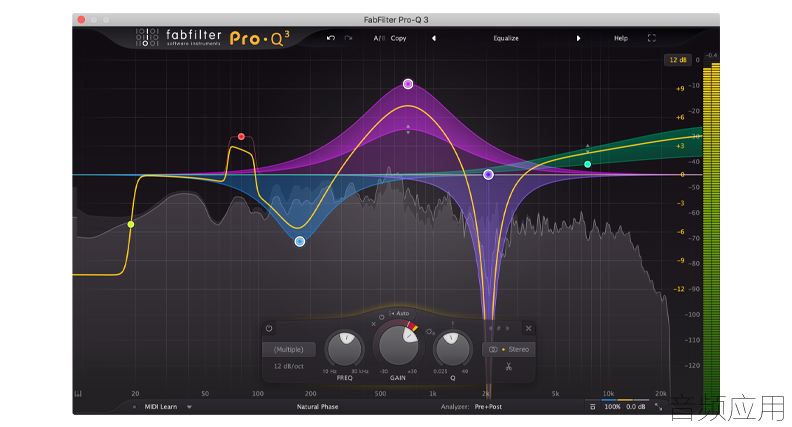Open the 12 dB display range dropdown
This screenshot has width=792, height=427.
click(x=677, y=60)
